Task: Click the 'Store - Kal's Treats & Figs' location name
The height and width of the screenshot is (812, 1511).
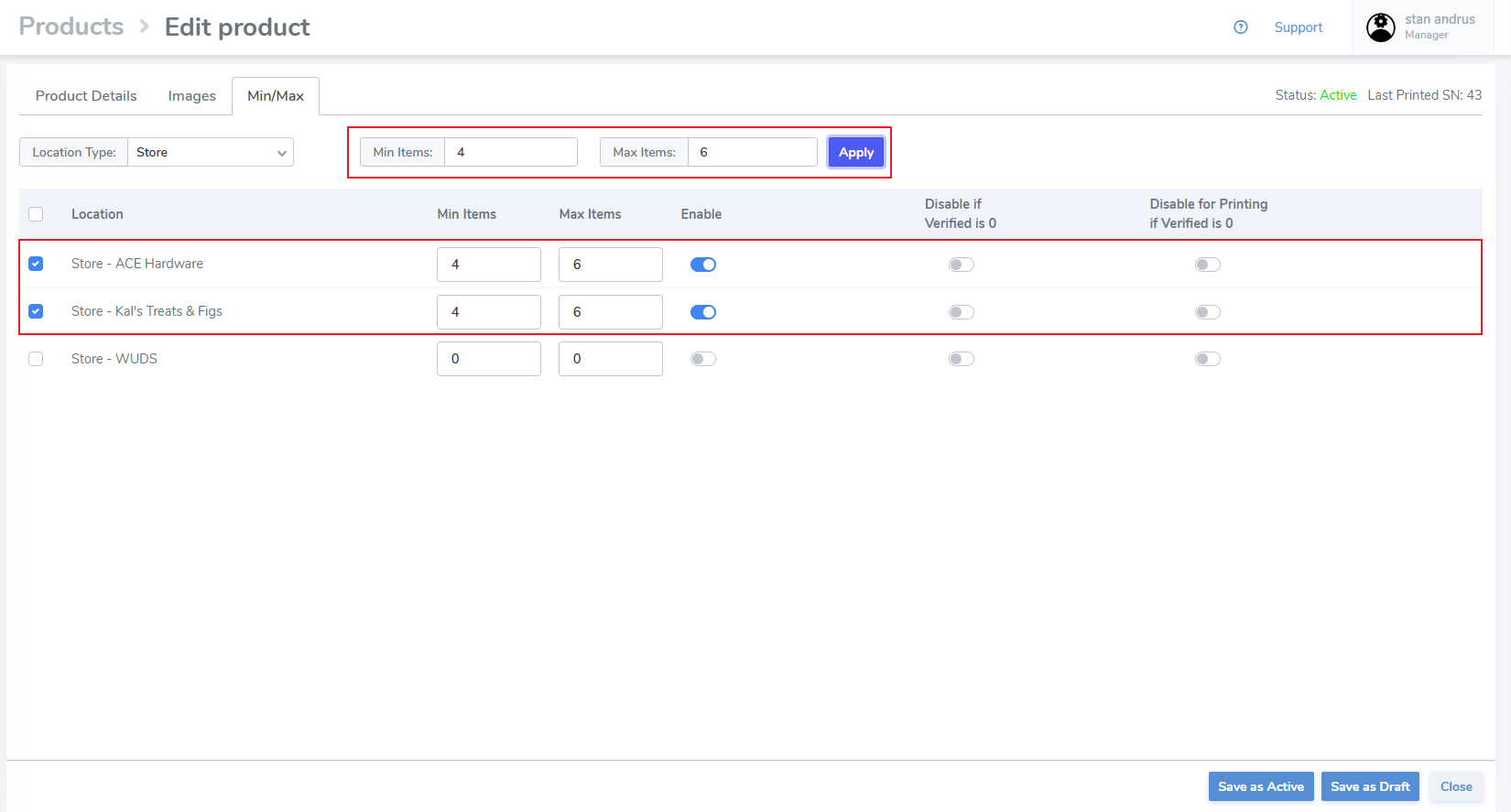Action: (x=147, y=311)
